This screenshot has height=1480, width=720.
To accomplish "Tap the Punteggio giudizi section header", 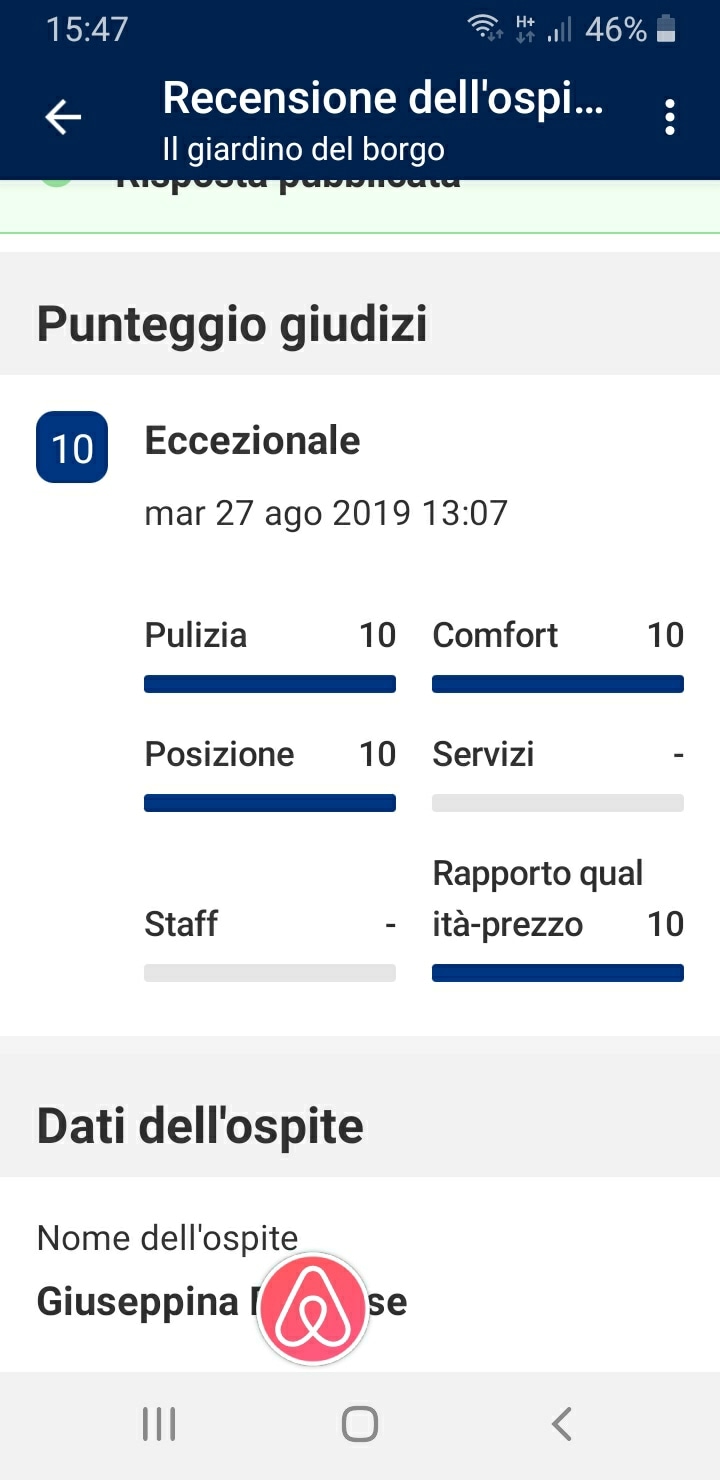I will 232,326.
